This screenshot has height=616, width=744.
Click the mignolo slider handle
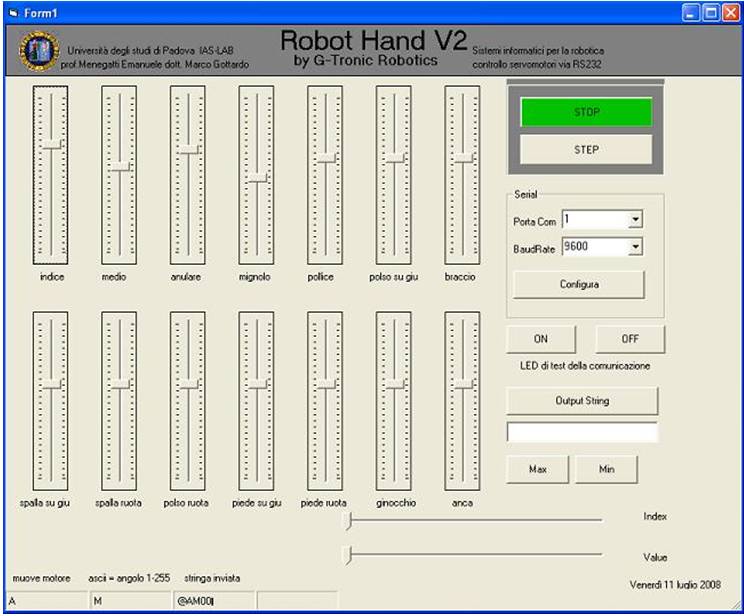click(x=256, y=177)
